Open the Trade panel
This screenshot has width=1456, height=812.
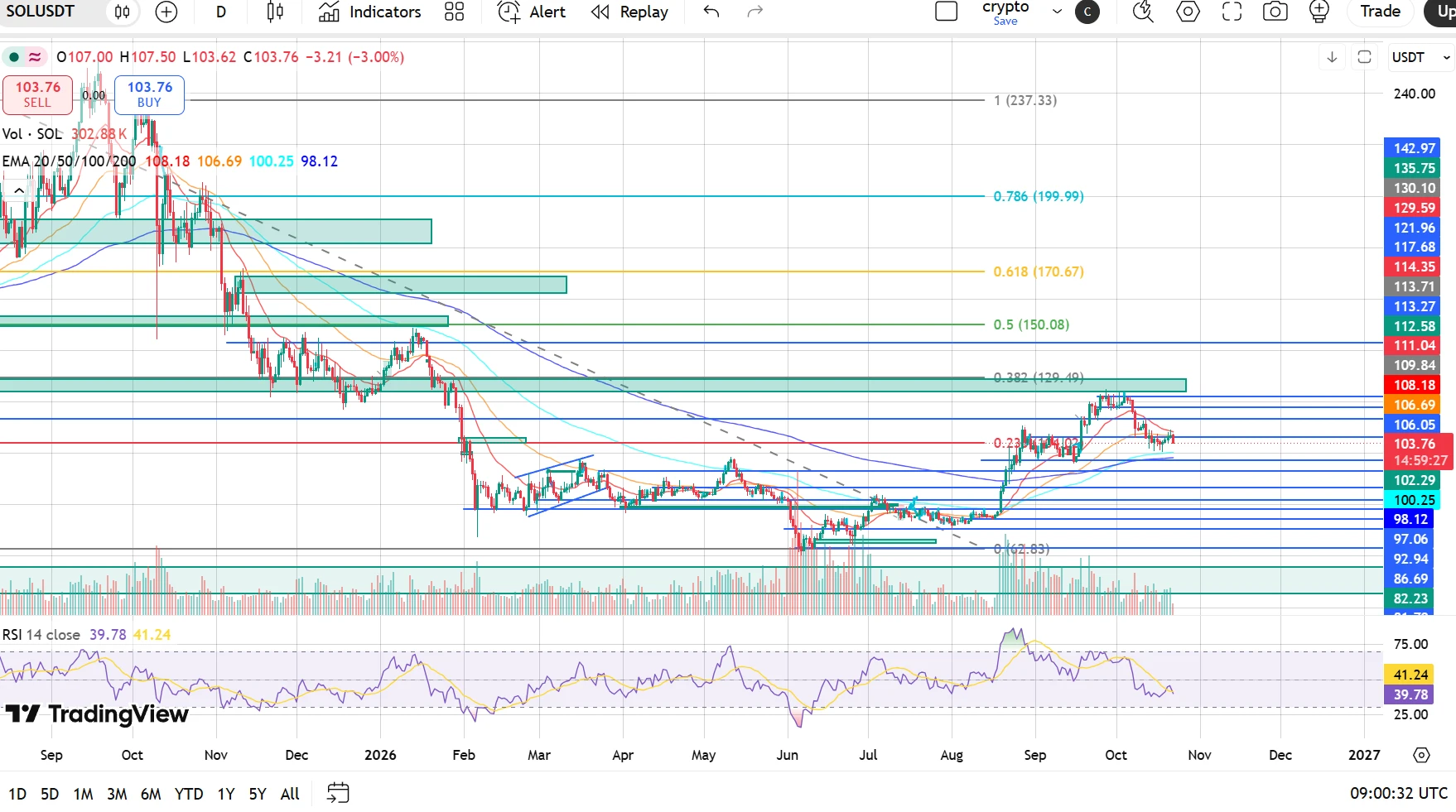[1381, 12]
